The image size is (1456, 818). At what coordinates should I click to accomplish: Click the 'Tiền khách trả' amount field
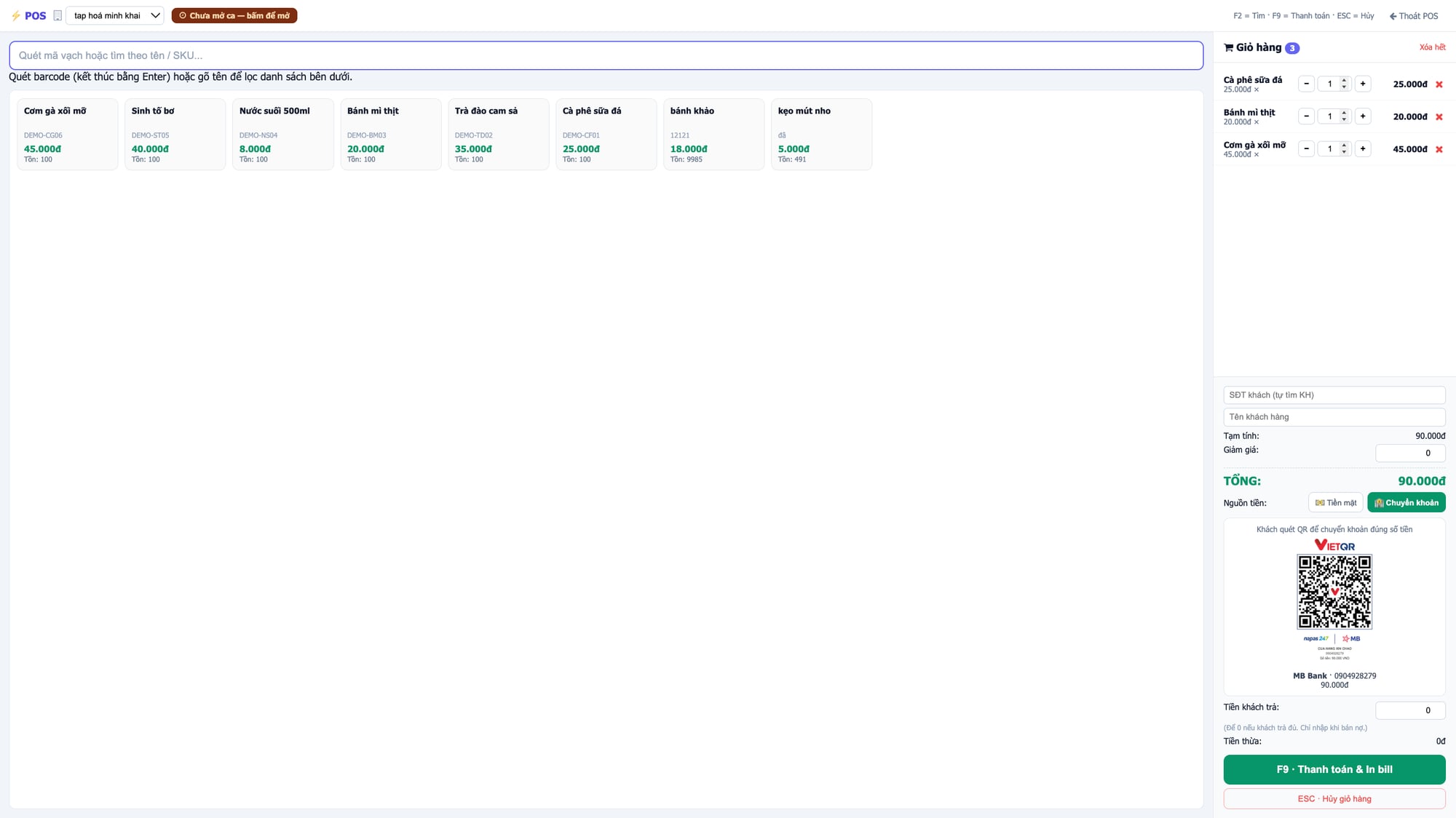[x=1410, y=710]
